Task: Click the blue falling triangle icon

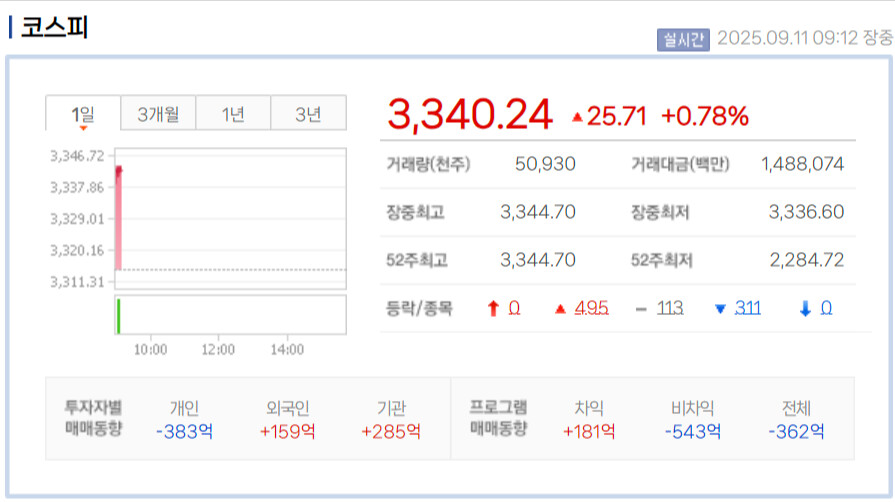Action: [x=720, y=309]
